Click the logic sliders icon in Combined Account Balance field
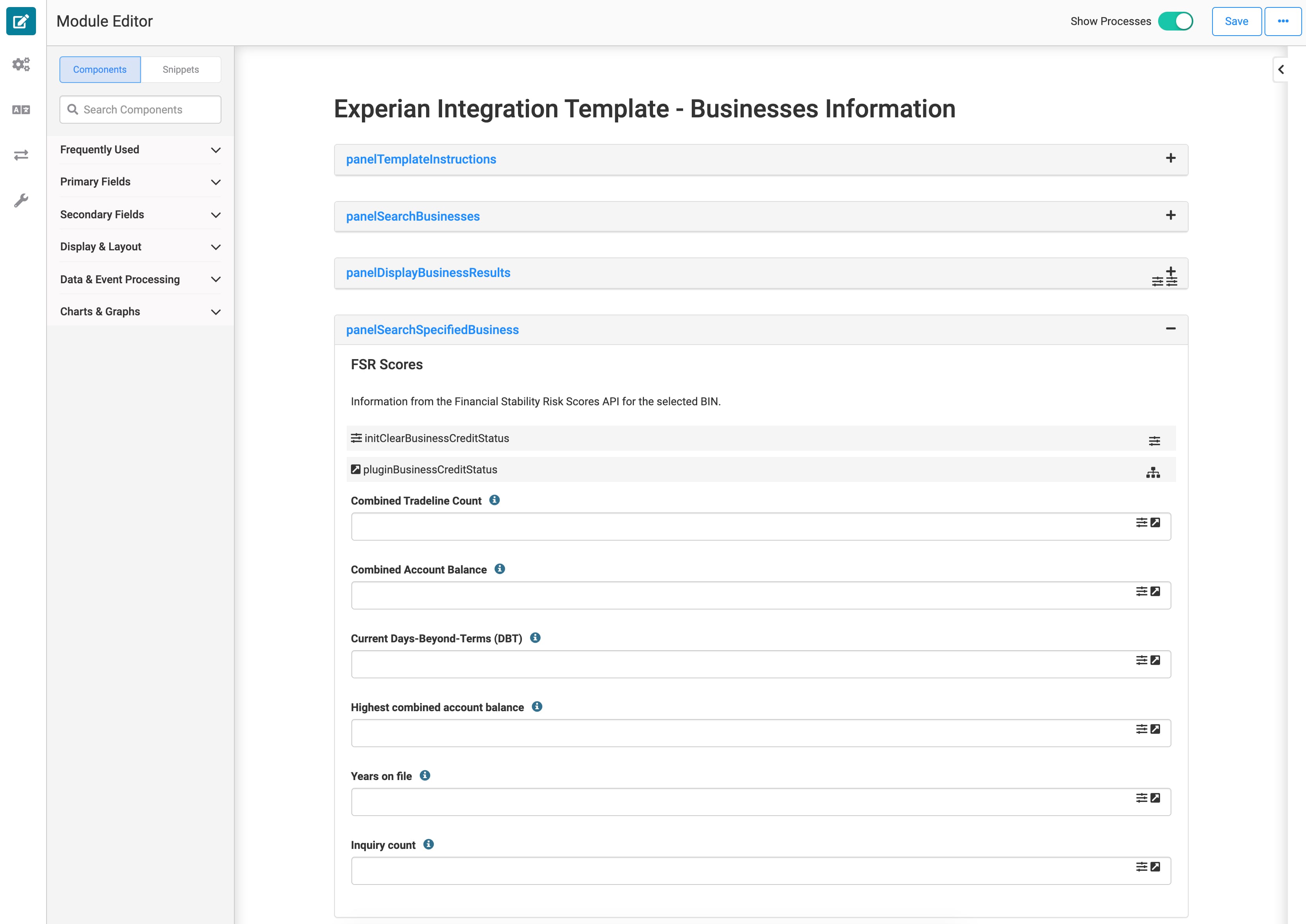Viewport: 1306px width, 924px height. tap(1142, 591)
